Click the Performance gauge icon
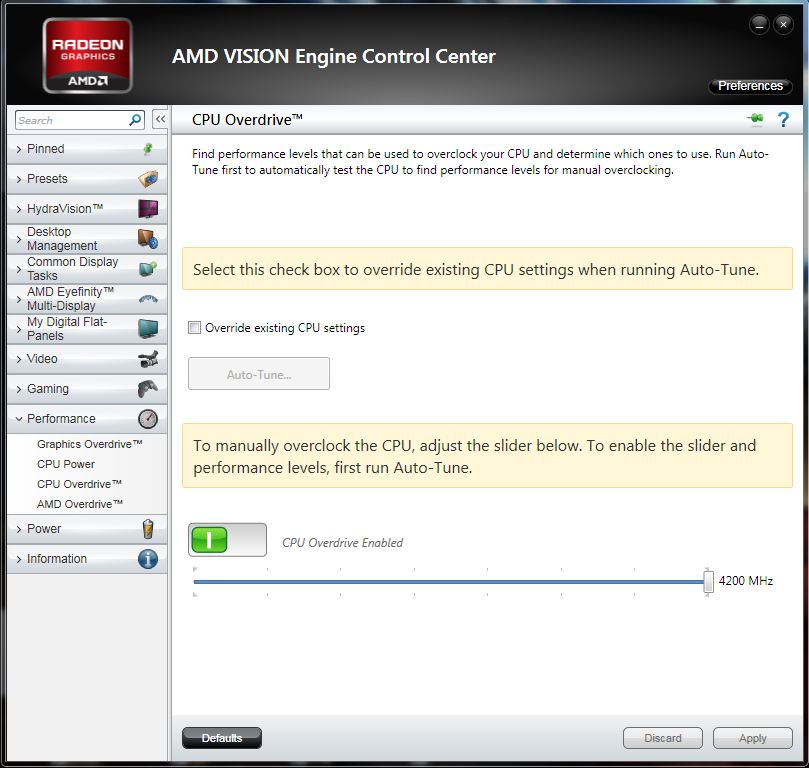Image resolution: width=809 pixels, height=768 pixels. pos(148,419)
